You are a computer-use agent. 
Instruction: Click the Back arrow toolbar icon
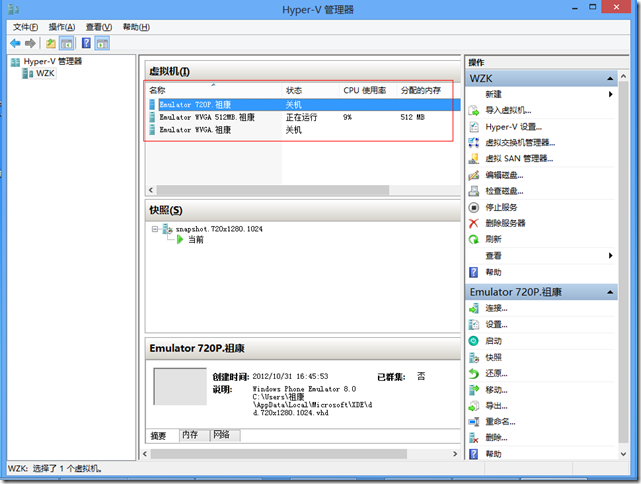(x=15, y=43)
